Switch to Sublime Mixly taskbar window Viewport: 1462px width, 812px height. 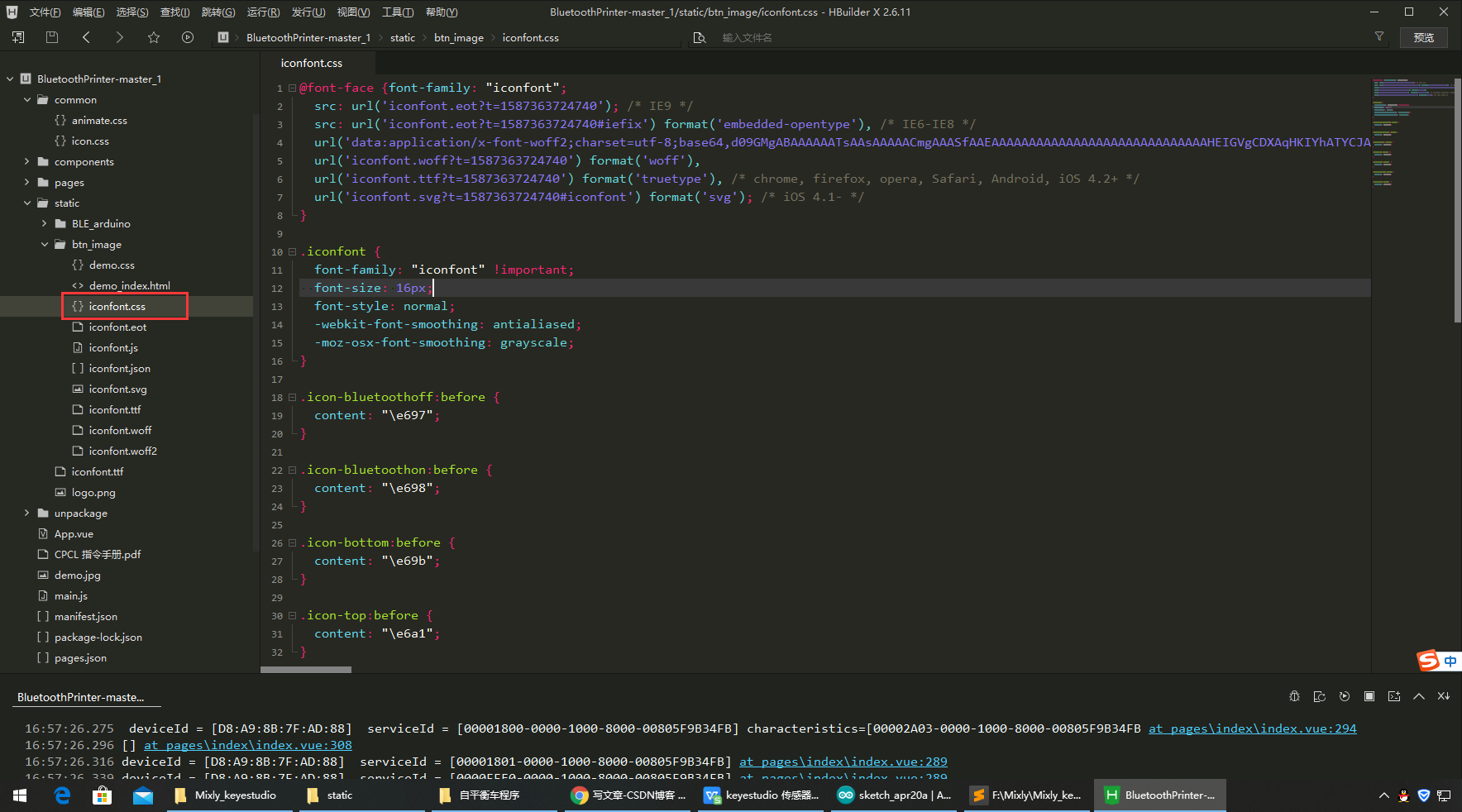coord(1027,795)
